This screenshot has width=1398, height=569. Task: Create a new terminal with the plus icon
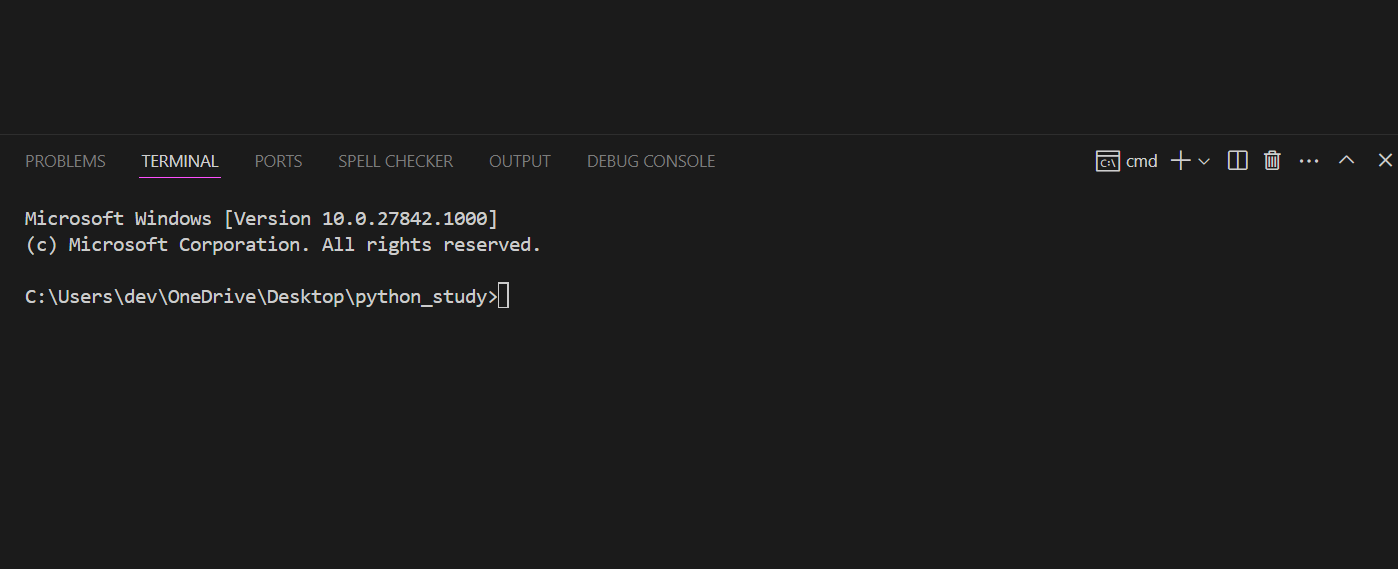(x=1180, y=161)
